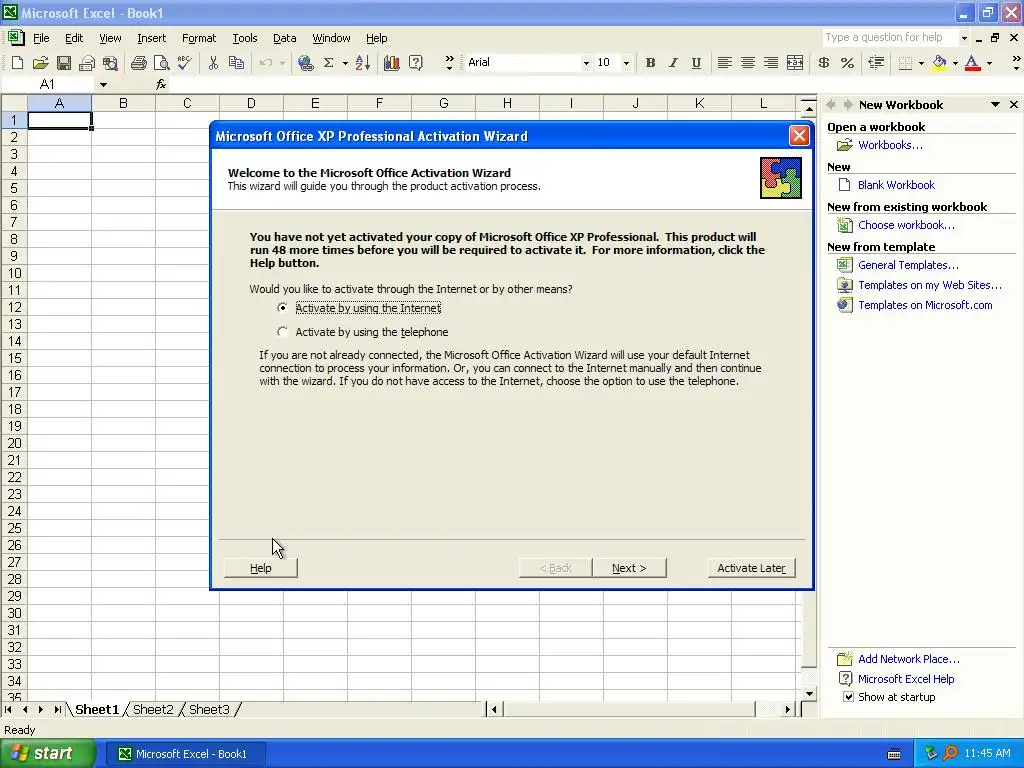The height and width of the screenshot is (768, 1024).
Task: Apply Currency style dollar icon
Action: tap(824, 63)
